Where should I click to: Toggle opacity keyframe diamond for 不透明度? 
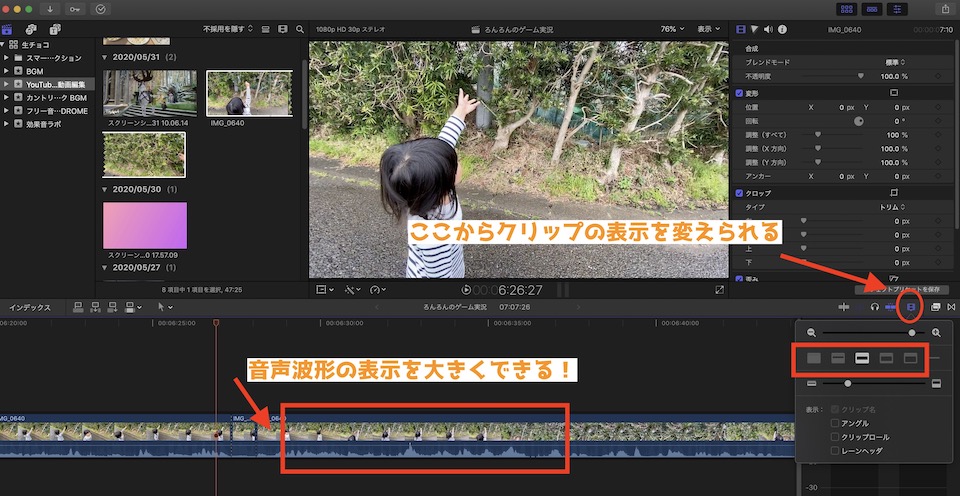(939, 76)
